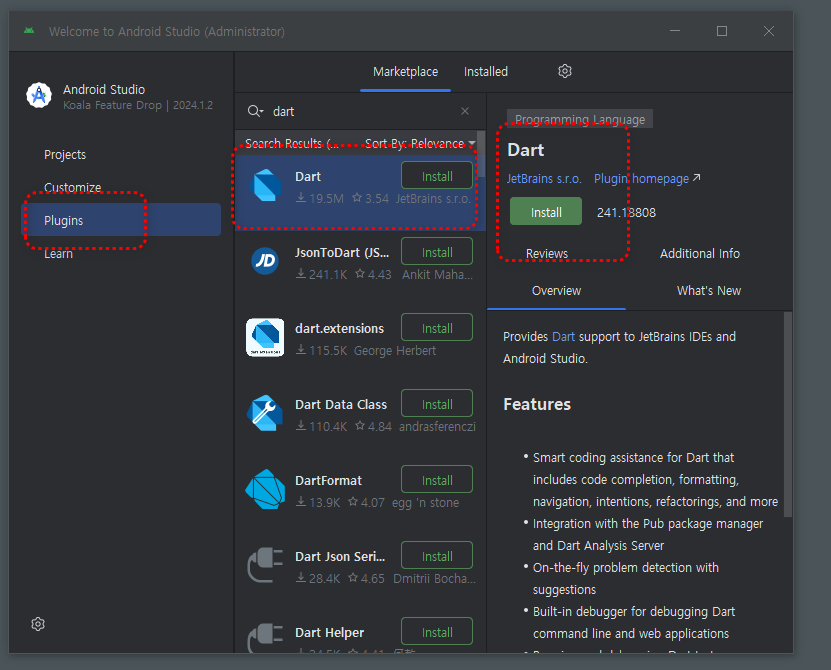Switch to the Installed tab
The width and height of the screenshot is (831, 670).
486,71
